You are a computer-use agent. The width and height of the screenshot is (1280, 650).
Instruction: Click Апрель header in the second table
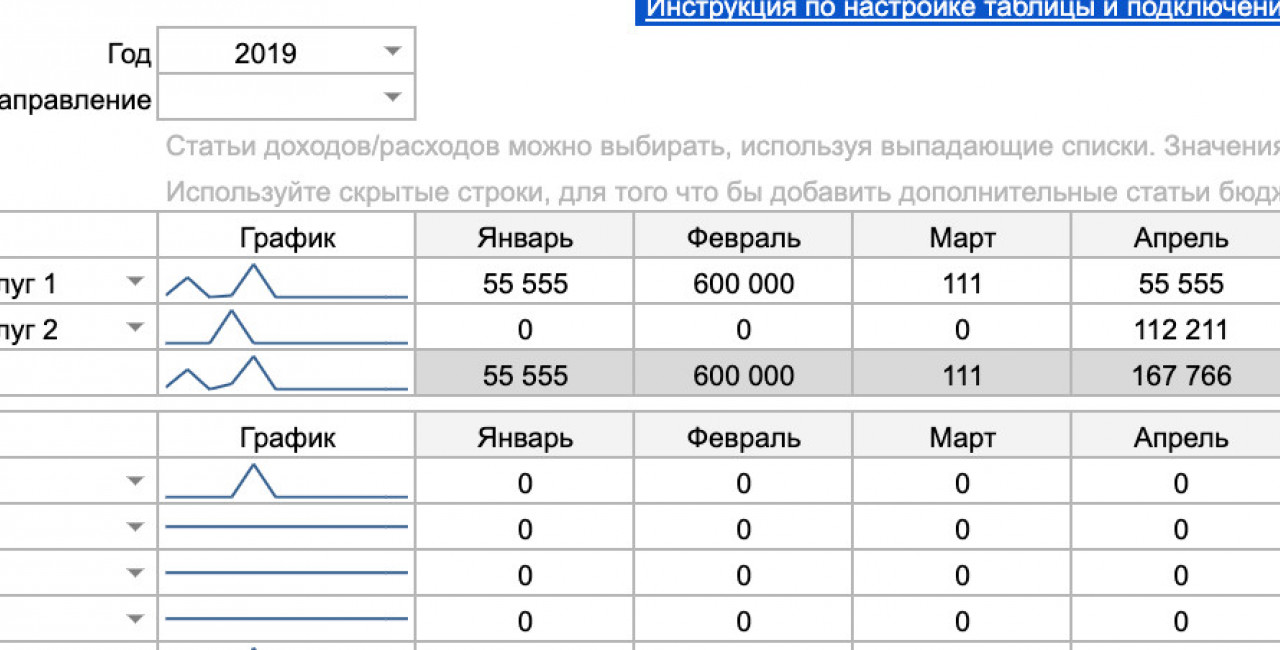point(1180,438)
